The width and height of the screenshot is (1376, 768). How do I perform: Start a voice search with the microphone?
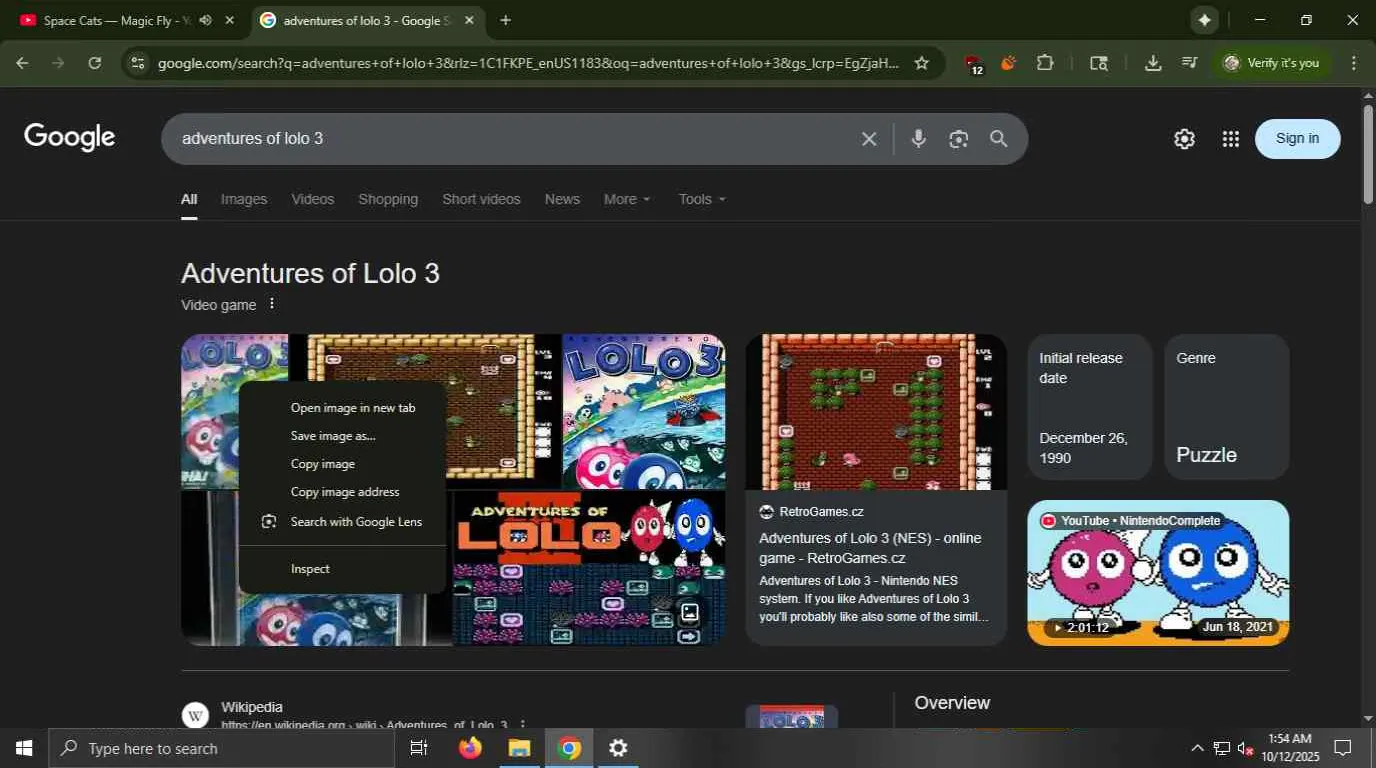[x=918, y=139]
